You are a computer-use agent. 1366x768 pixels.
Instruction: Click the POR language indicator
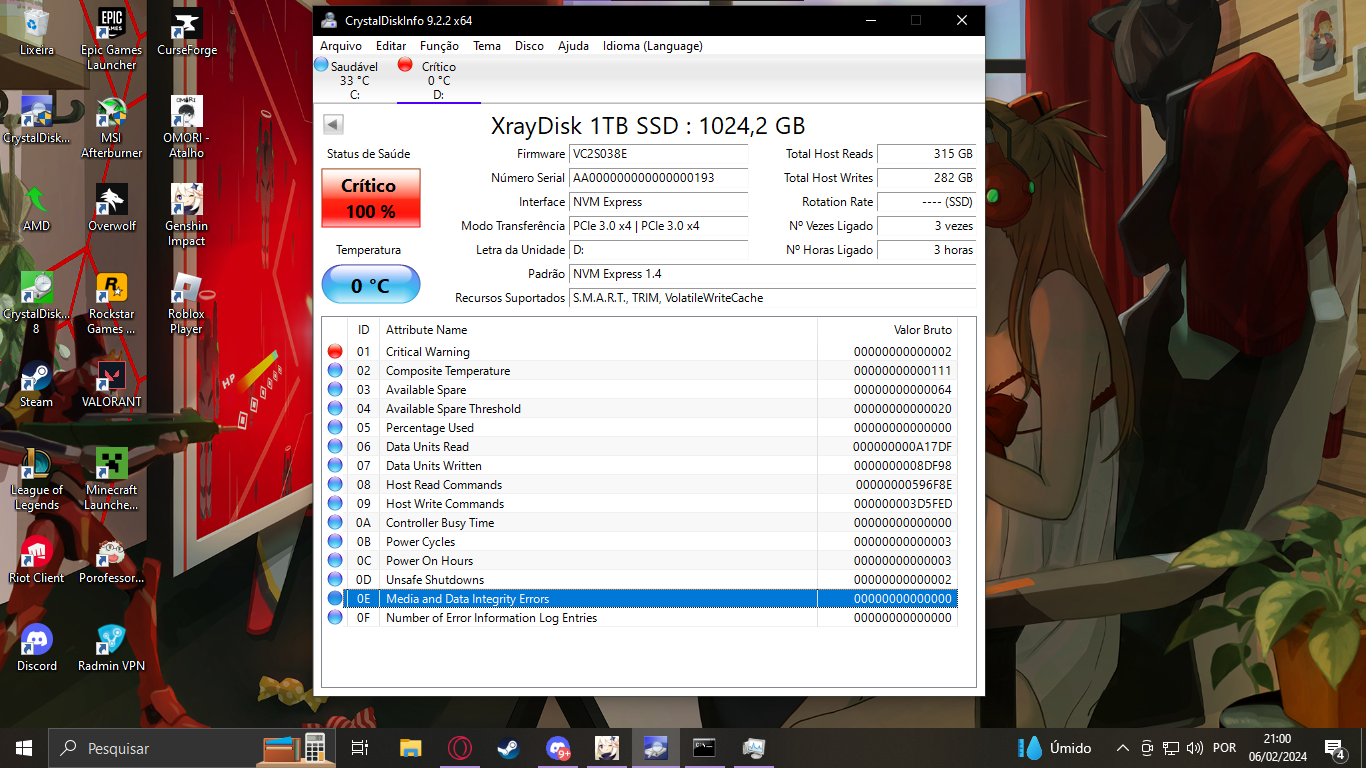[1224, 748]
